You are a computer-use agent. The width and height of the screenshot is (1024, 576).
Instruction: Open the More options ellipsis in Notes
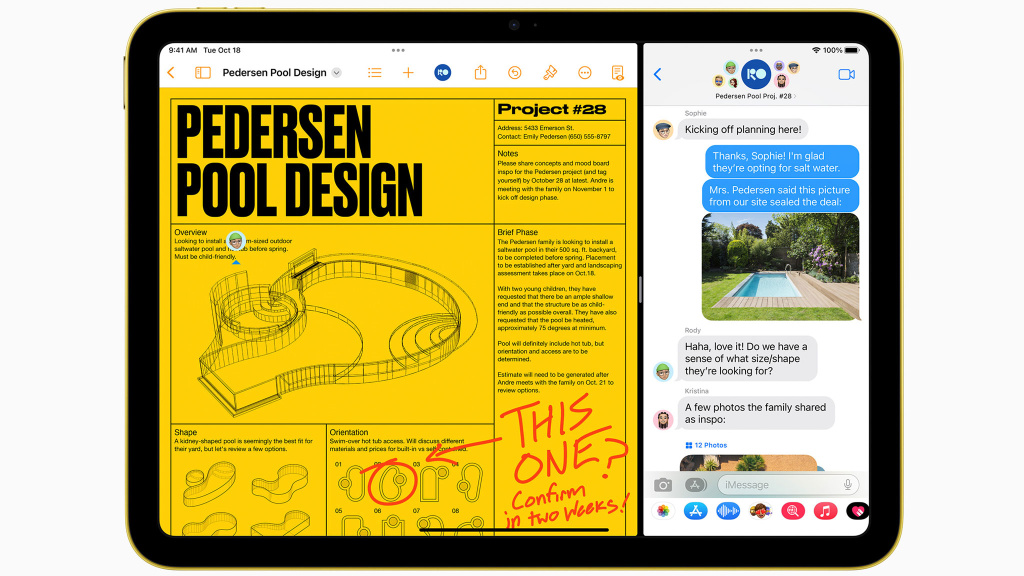(584, 72)
